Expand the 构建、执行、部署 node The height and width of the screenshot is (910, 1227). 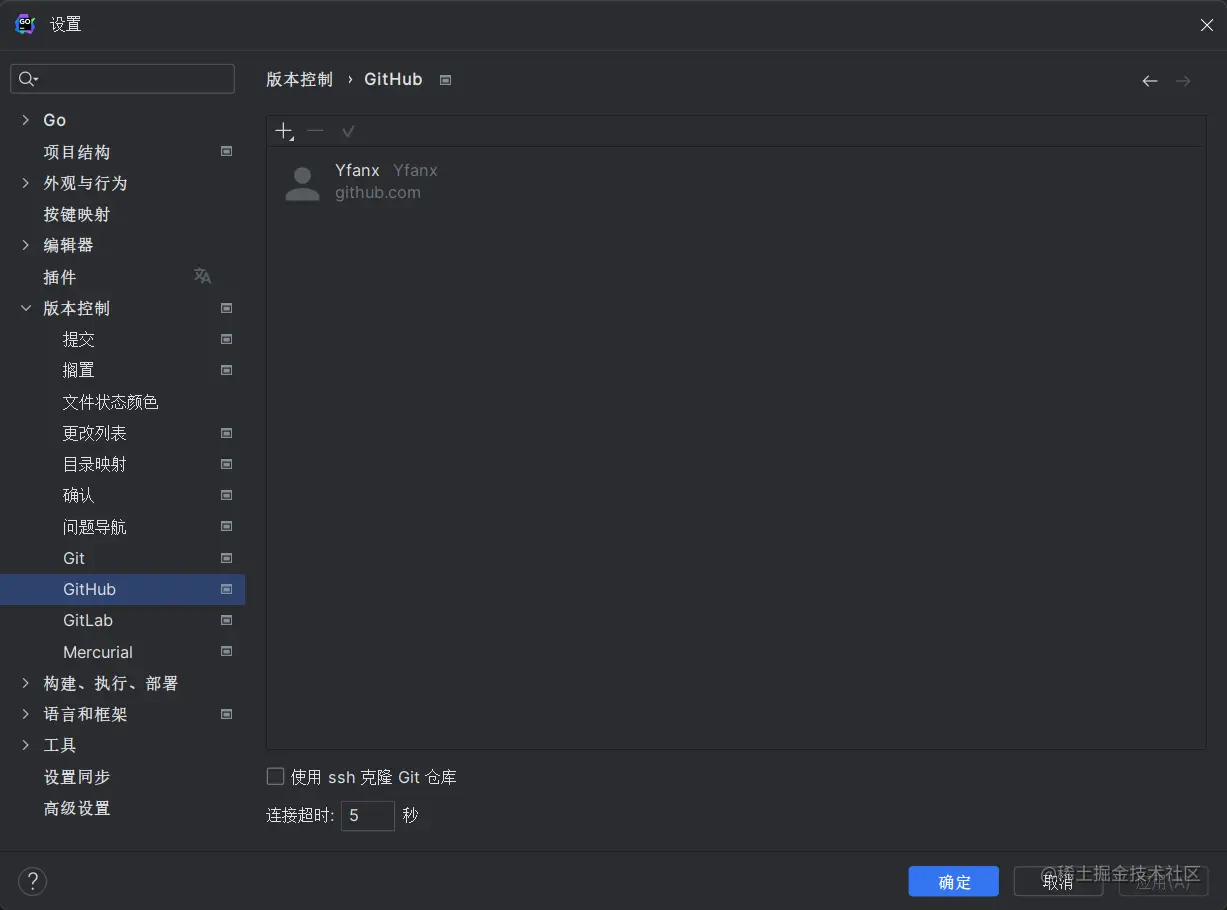pos(26,683)
